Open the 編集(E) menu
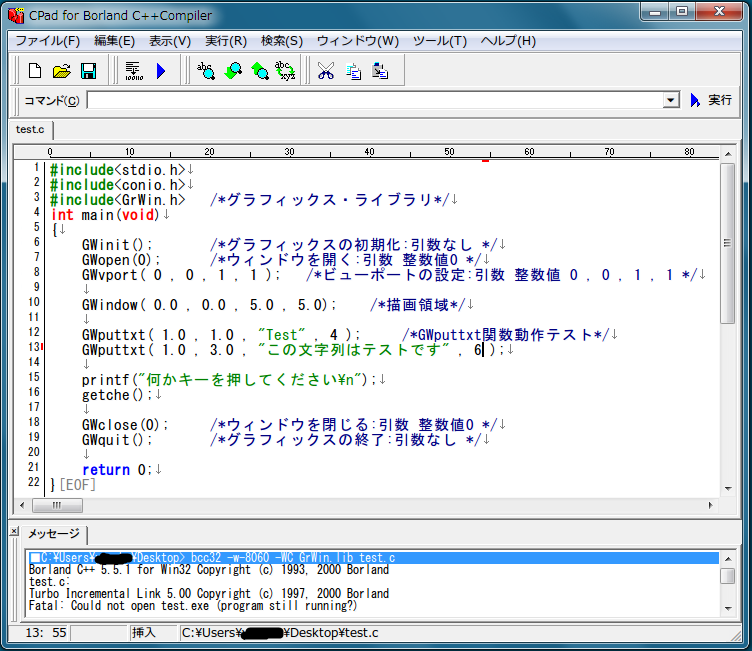Viewport: 752px width, 651px height. 115,41
